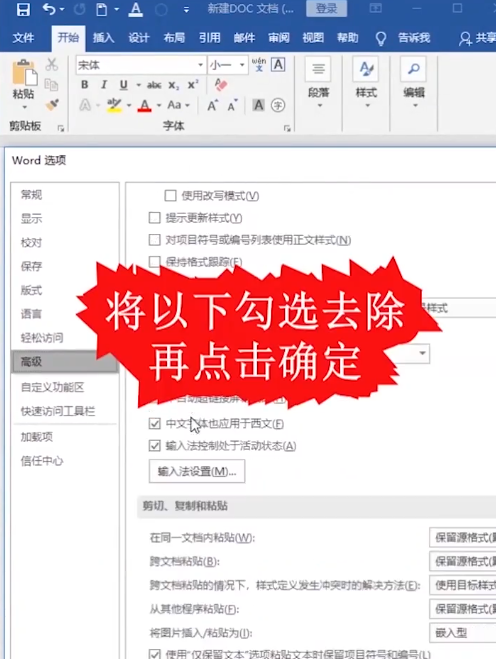Image resolution: width=496 pixels, height=659 pixels.
Task: Check 对项目符号或编号列表使用正文样式 checkbox
Action: coord(155,240)
